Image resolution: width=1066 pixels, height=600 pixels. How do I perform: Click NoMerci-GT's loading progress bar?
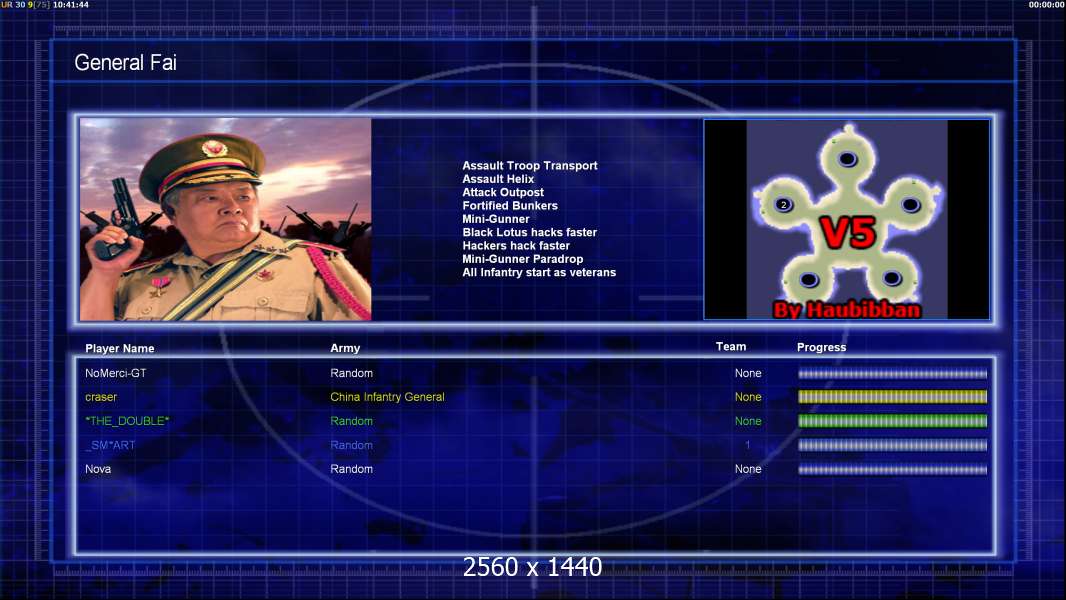892,374
